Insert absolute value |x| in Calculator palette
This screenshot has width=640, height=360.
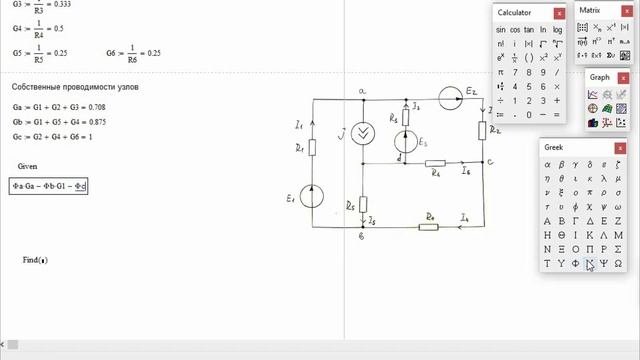coord(529,44)
